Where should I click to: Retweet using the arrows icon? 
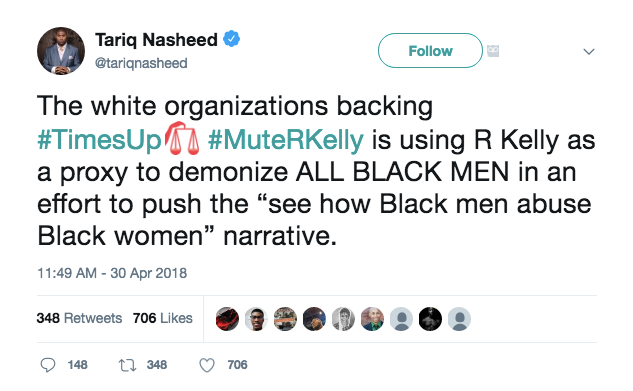pos(127,365)
